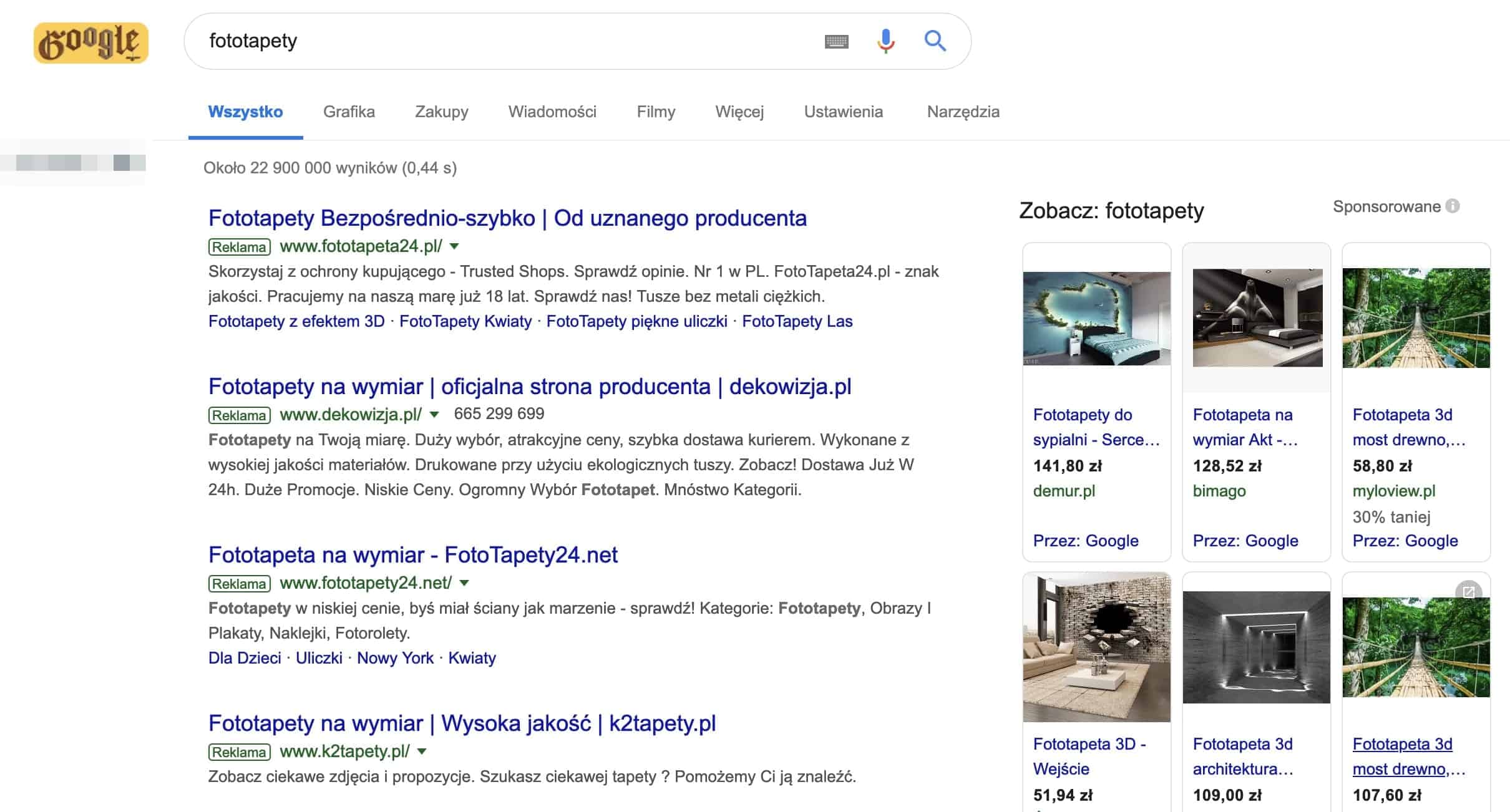Screen dimensions: 1510x812
Task: Click the www.dekowizja.pl green URL
Action: pyautogui.click(x=351, y=415)
